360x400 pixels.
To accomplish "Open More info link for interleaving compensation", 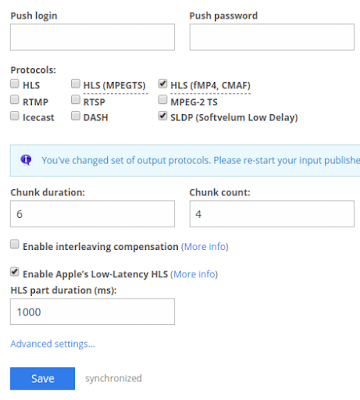I will (x=205, y=247).
